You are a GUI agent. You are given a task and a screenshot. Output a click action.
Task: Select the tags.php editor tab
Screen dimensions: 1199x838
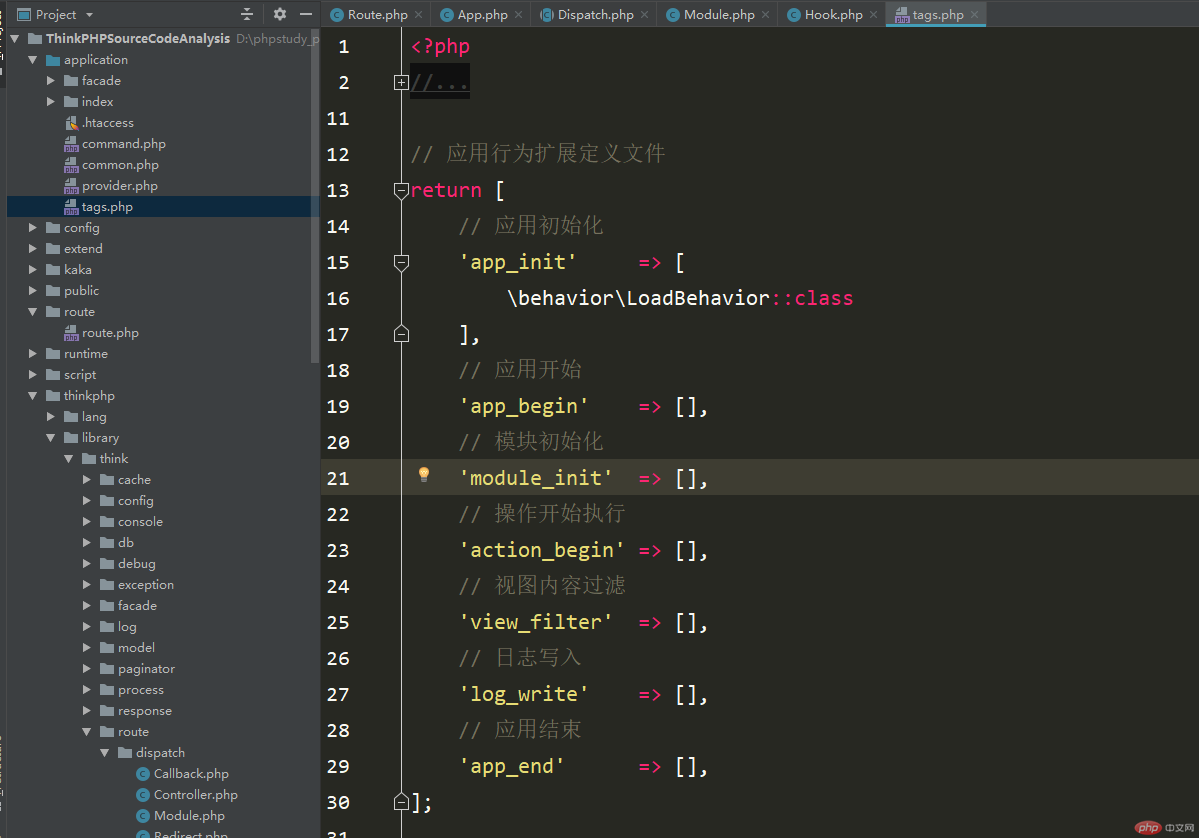click(x=937, y=15)
